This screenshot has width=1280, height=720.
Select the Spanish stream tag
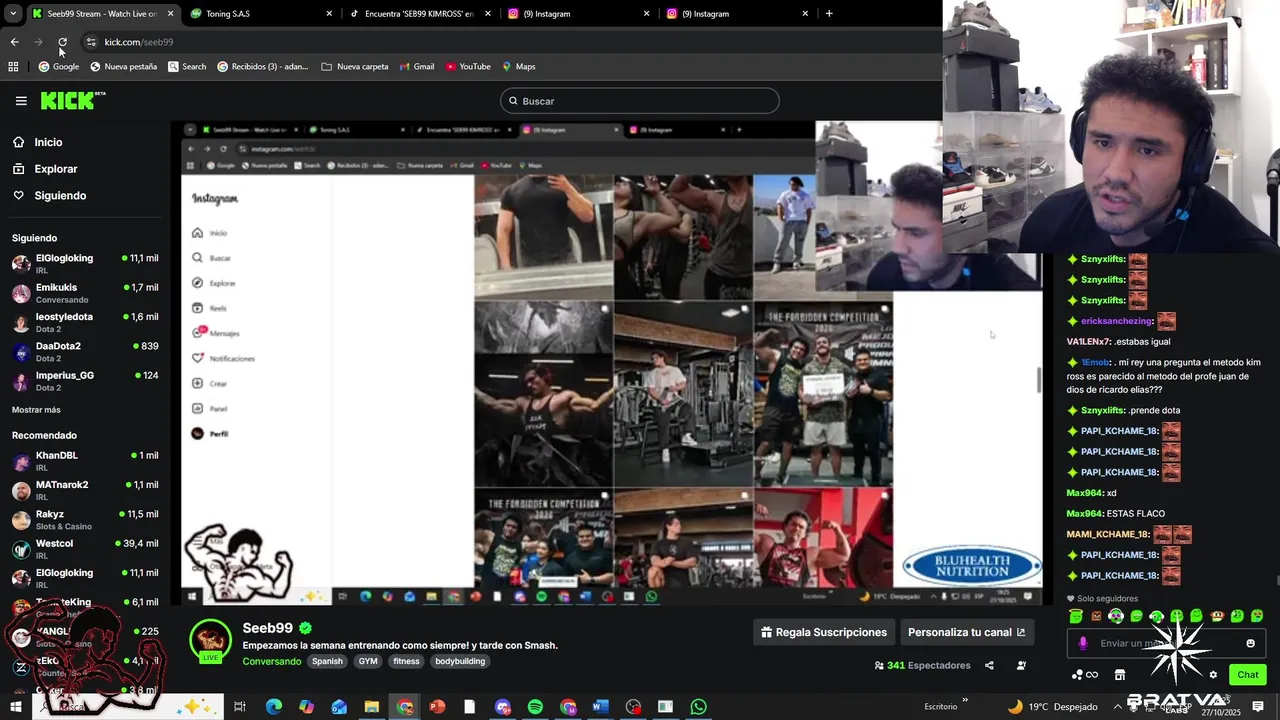coord(327,662)
